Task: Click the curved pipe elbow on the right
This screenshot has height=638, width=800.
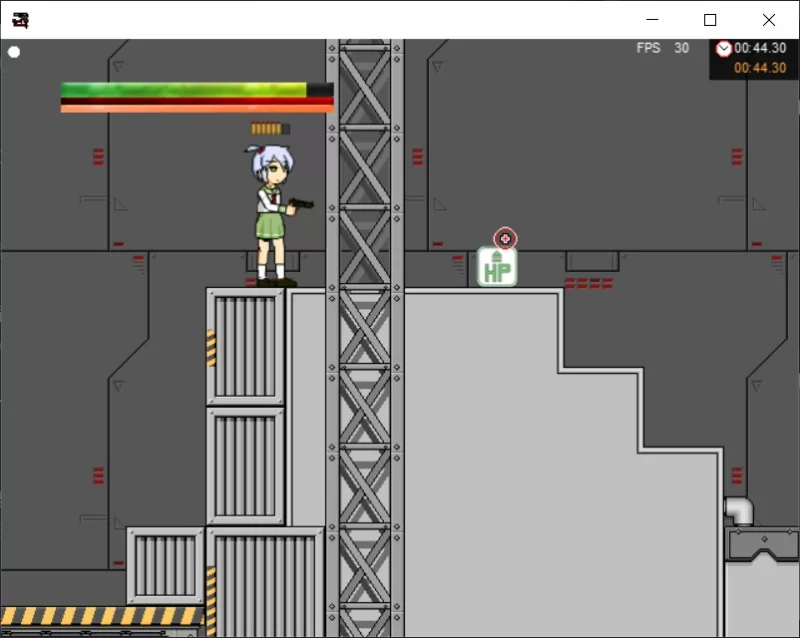Action: pos(739,510)
